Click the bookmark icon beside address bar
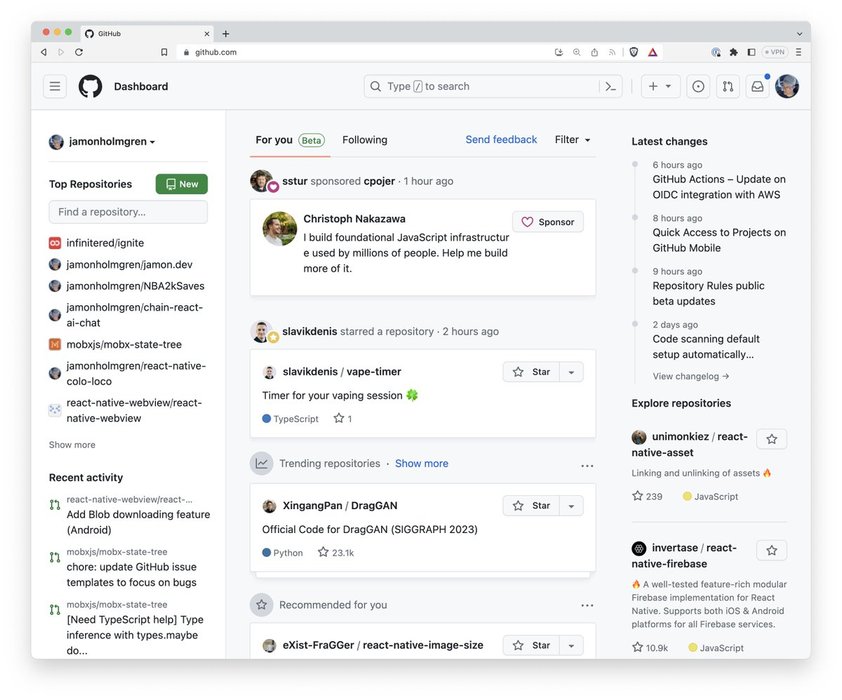Image resolution: width=842 pixels, height=700 pixels. click(x=164, y=52)
